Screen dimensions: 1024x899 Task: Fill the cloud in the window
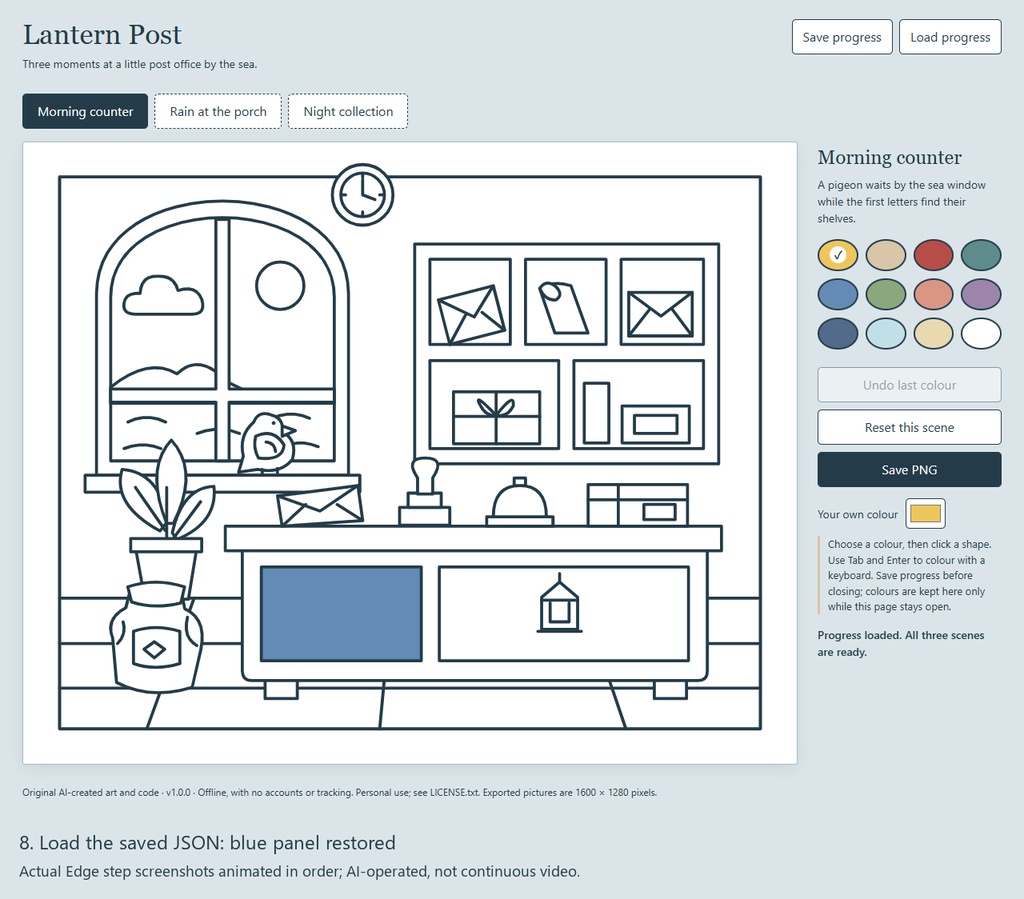point(163,298)
